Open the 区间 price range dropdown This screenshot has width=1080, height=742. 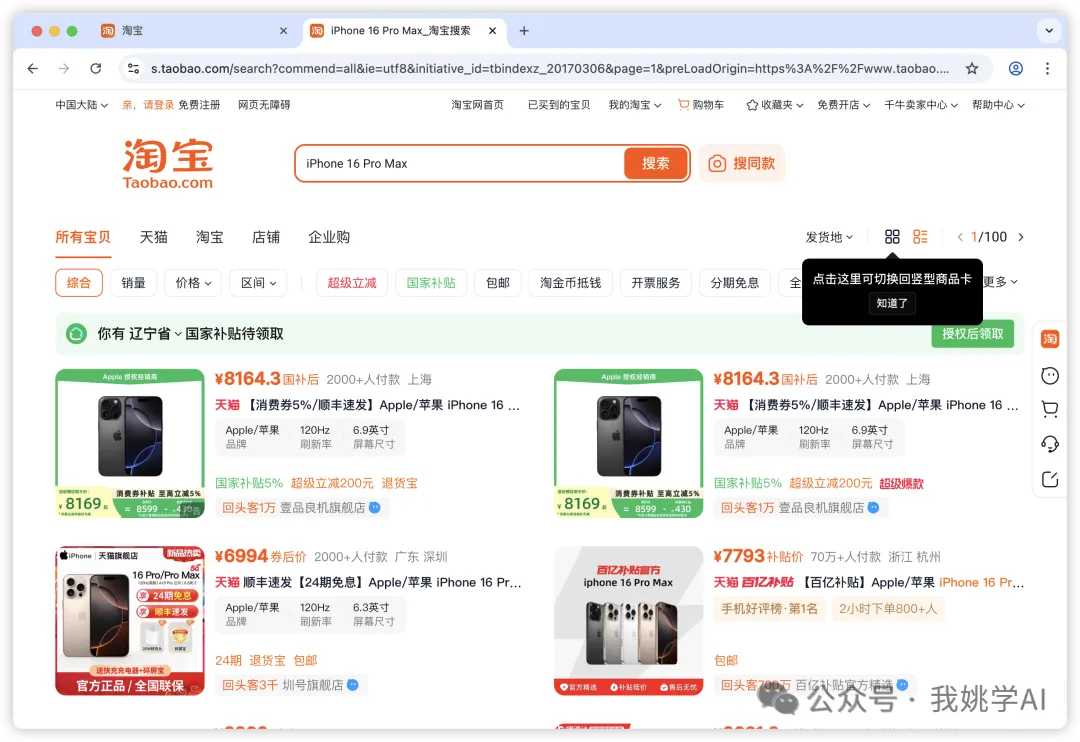[258, 283]
